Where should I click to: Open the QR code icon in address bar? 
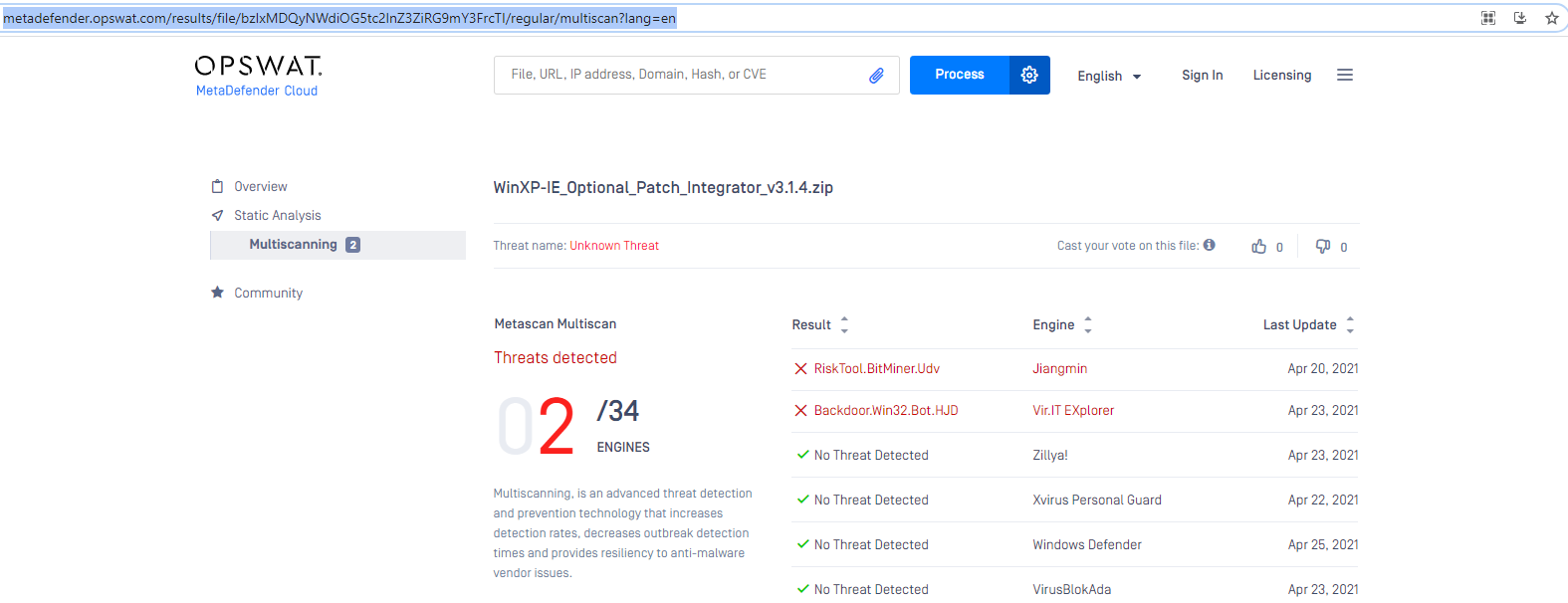(1488, 18)
